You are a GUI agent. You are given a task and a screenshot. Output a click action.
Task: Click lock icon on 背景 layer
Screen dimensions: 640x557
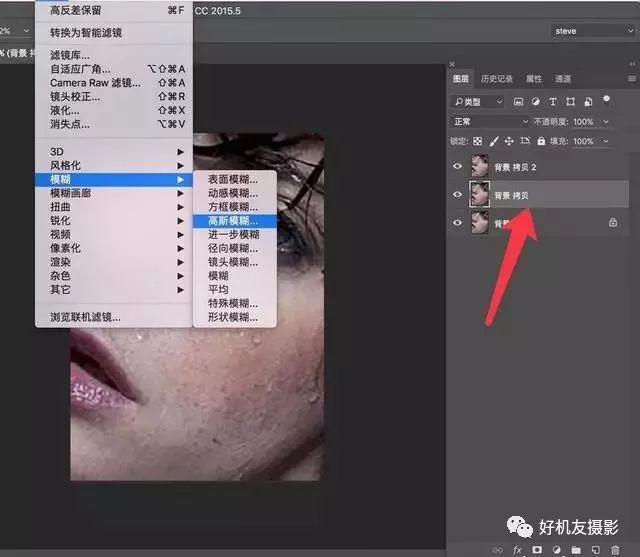[x=613, y=222]
